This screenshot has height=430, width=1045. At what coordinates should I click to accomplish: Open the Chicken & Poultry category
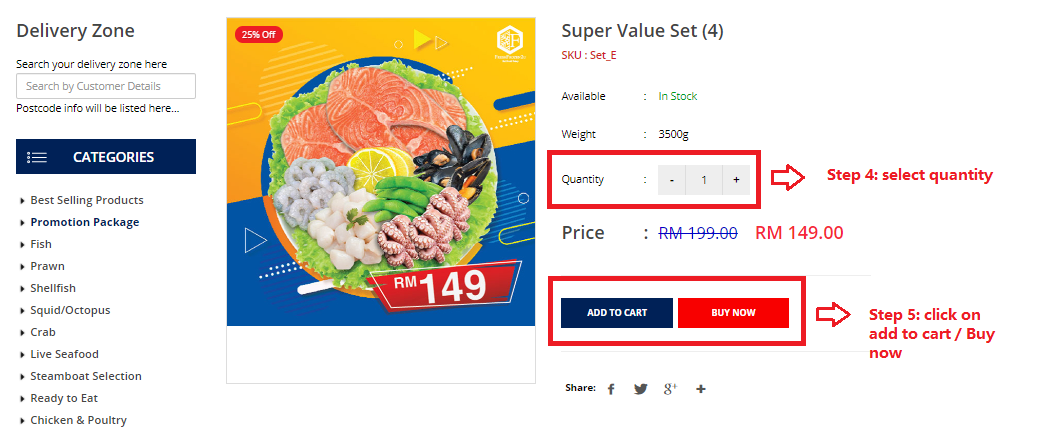[79, 420]
